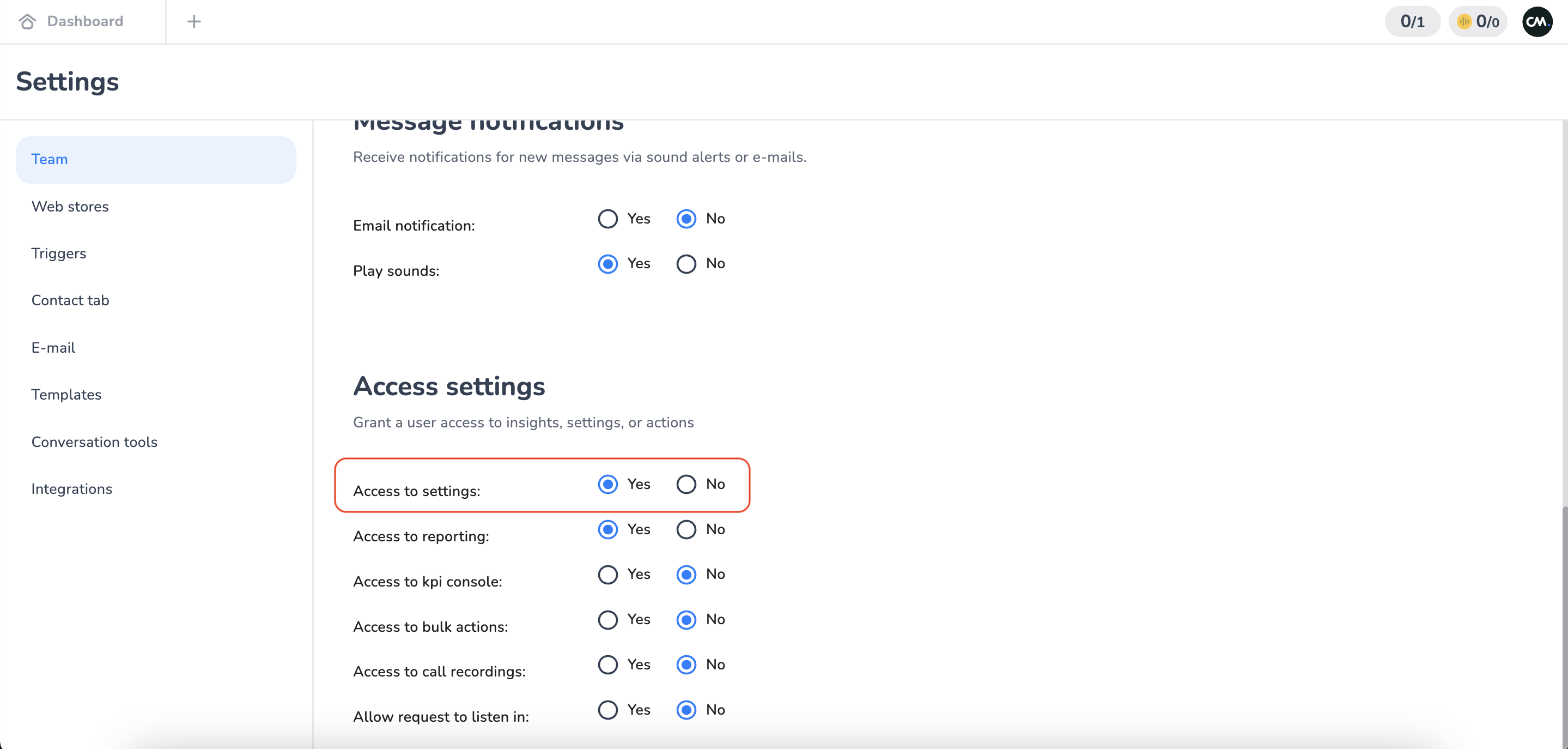Open the Web stores settings section
1568x749 pixels.
coord(70,207)
